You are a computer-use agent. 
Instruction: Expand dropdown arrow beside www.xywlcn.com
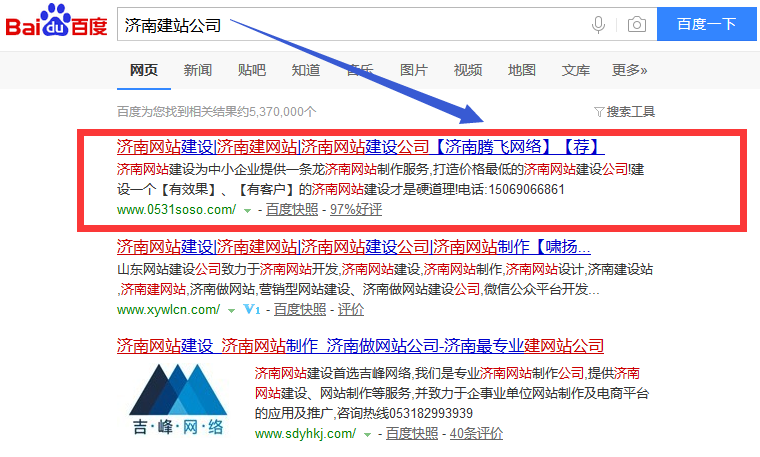pos(232,311)
